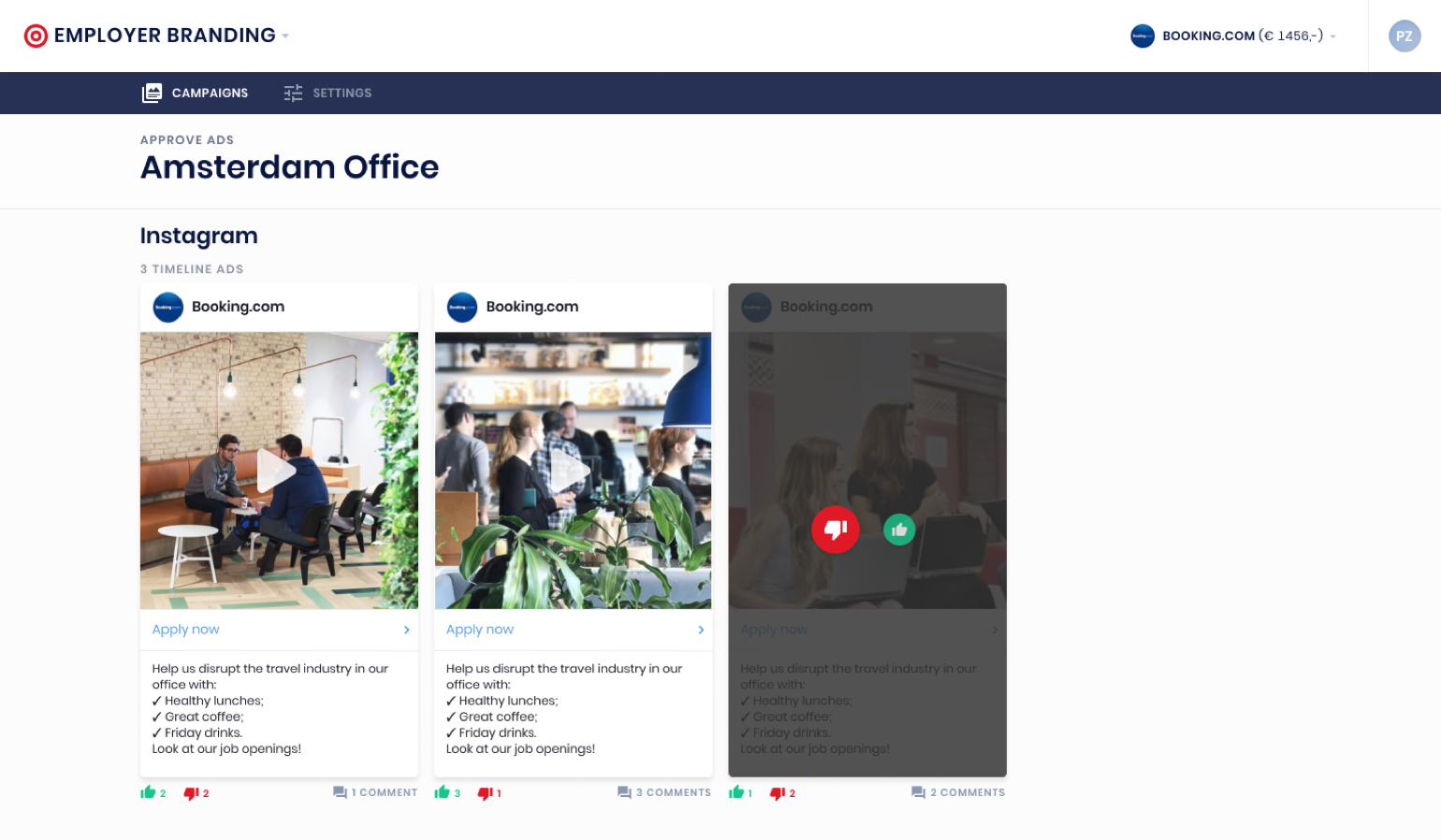Click the Amsterdam Office page title

coord(289,167)
